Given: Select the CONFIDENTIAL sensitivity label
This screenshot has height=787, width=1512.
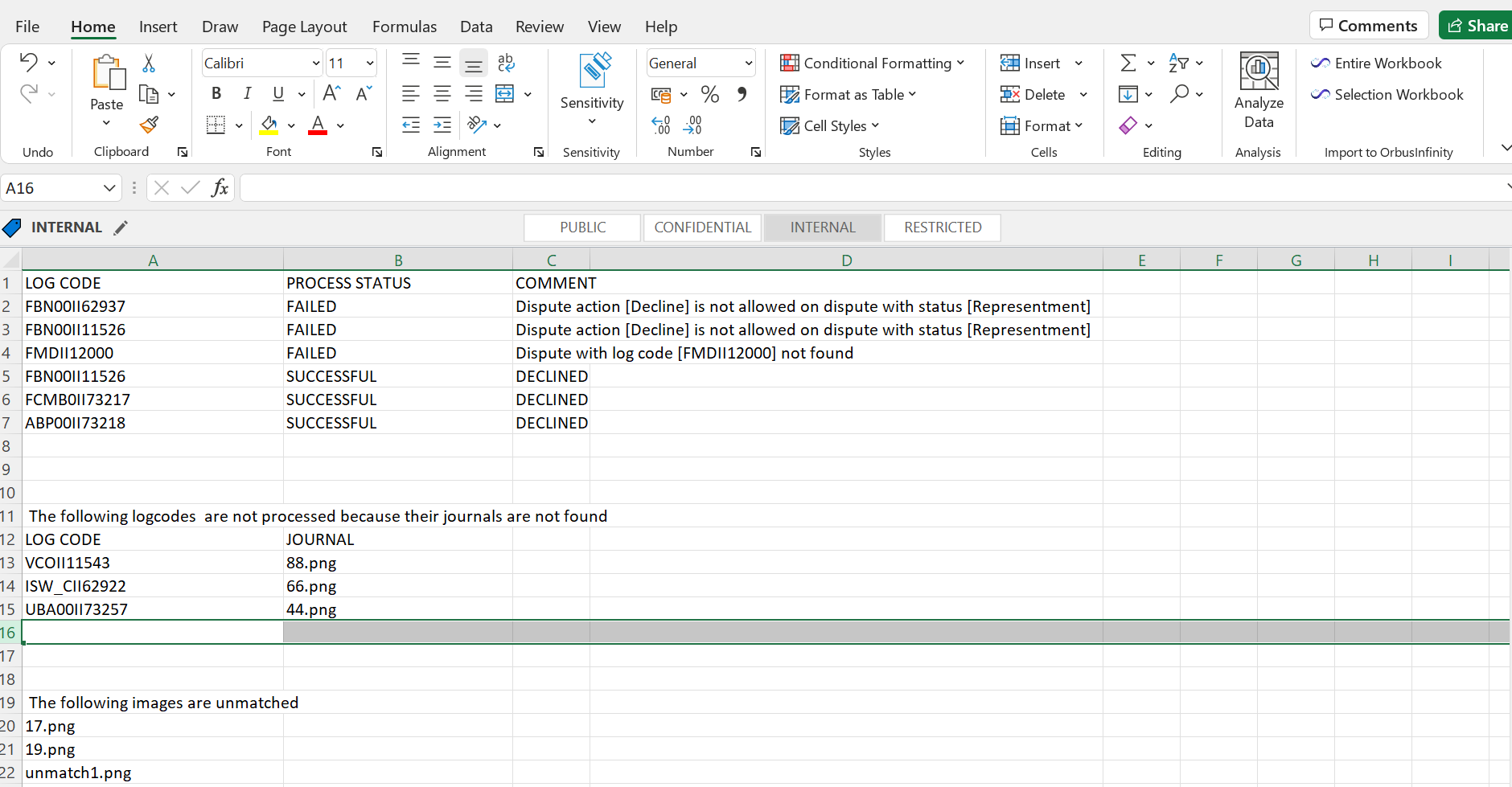Looking at the screenshot, I should (702, 227).
